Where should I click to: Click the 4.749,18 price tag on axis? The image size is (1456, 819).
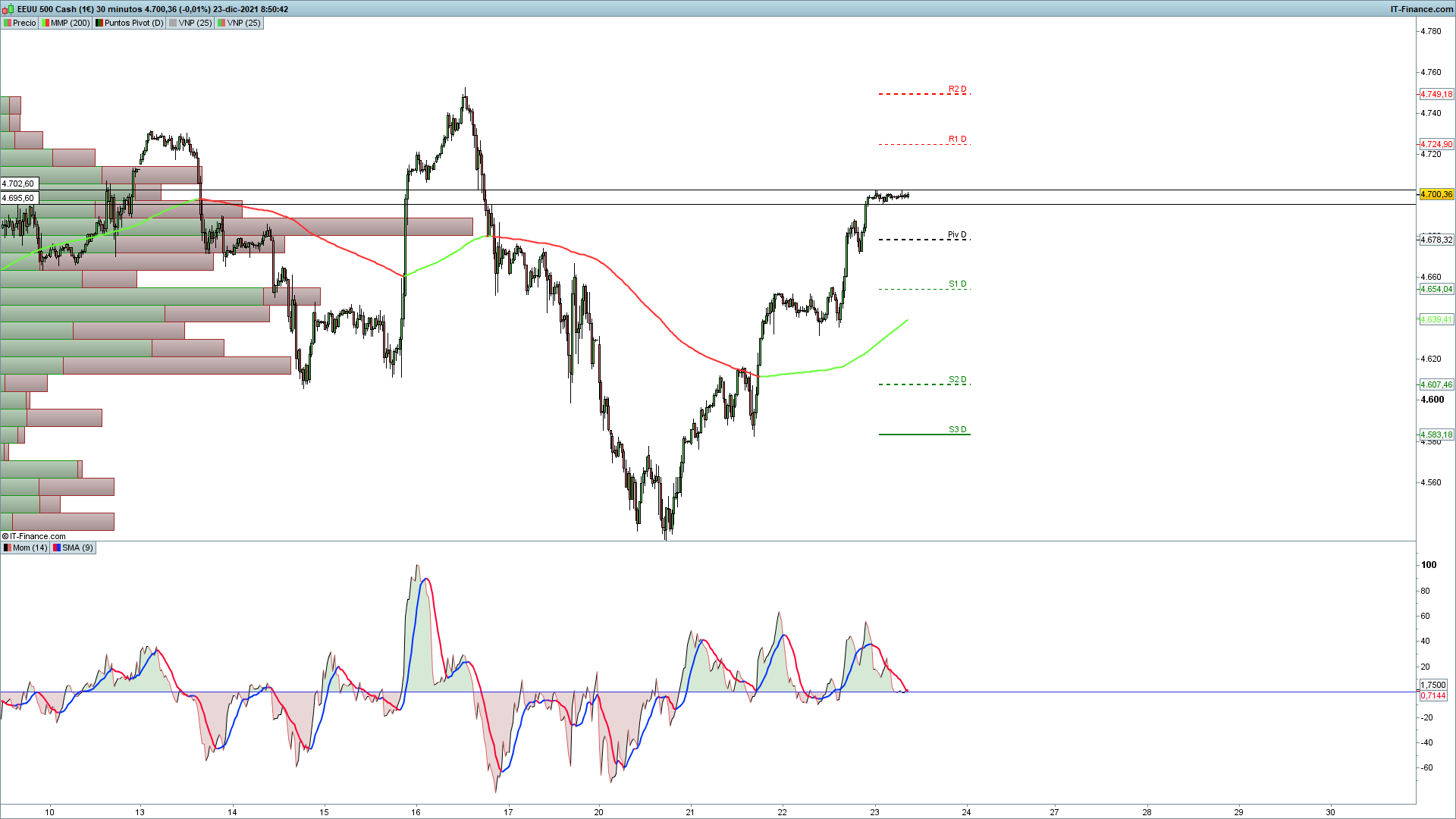[x=1436, y=94]
